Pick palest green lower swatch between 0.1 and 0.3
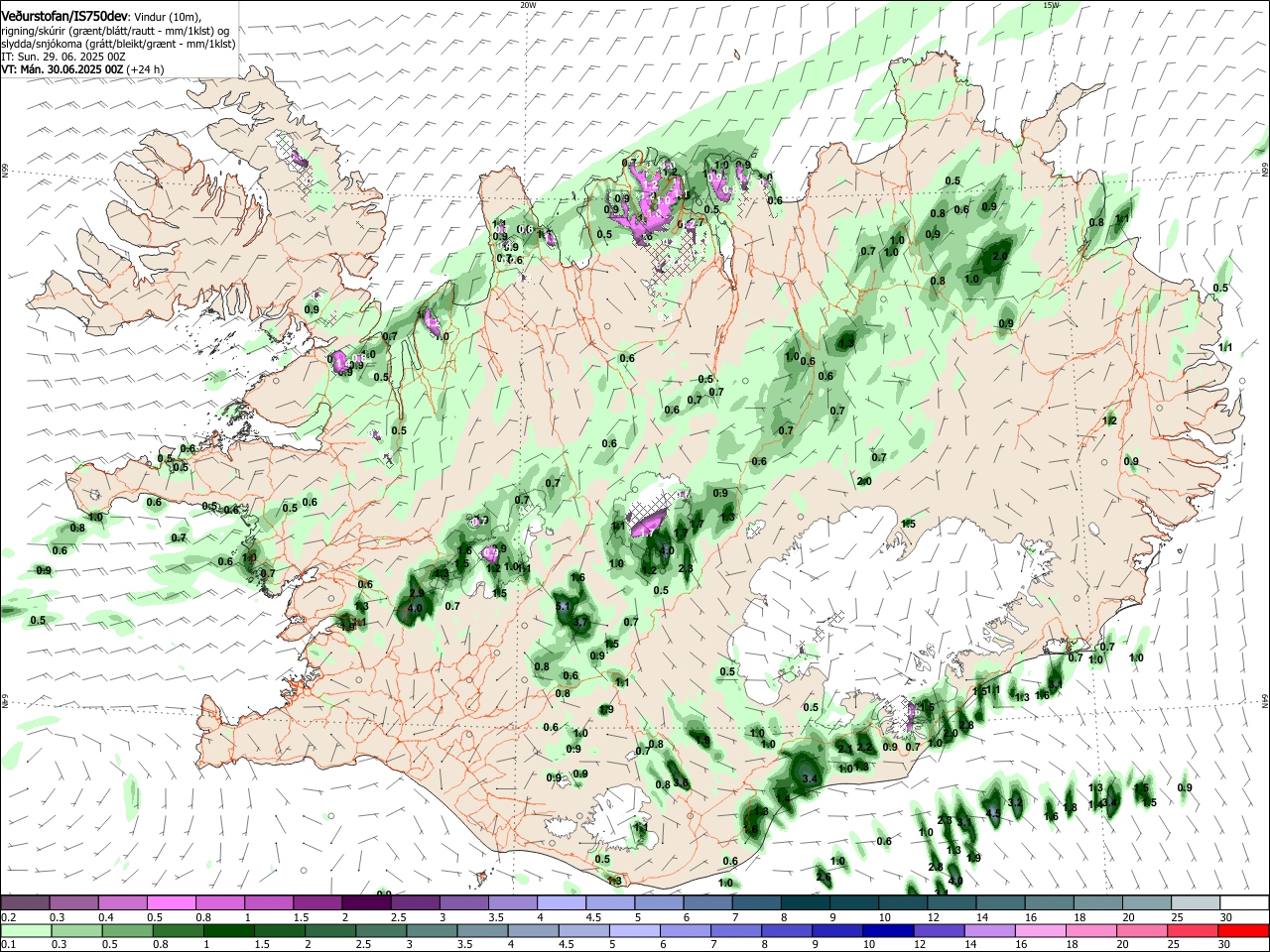The image size is (1270, 952). point(25,931)
